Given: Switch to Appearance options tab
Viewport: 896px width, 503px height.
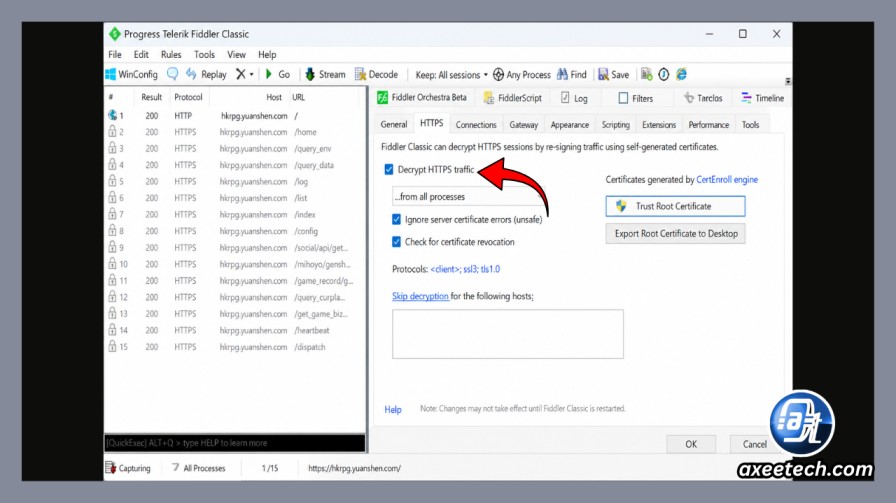Looking at the screenshot, I should tap(570, 124).
